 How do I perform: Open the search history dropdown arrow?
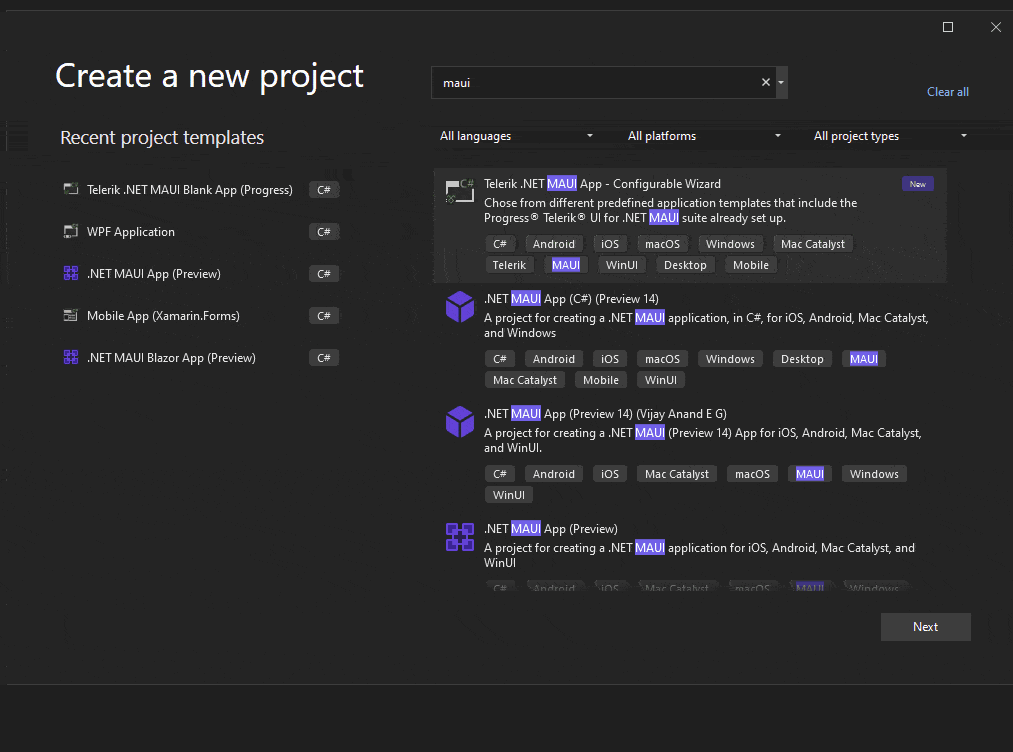click(781, 83)
